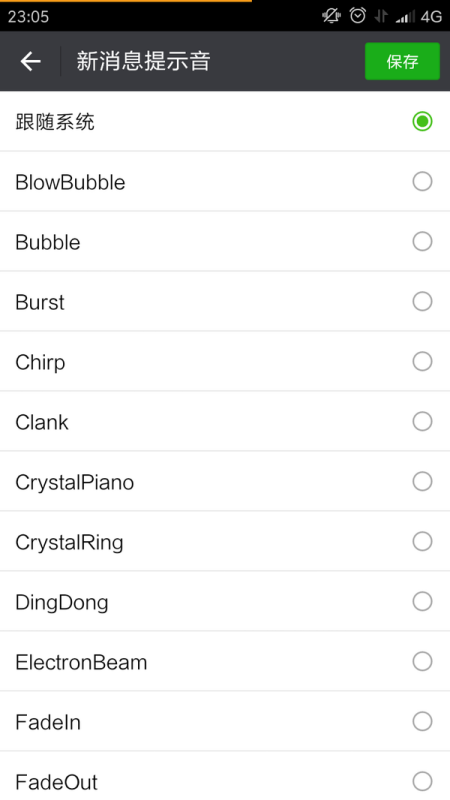Image resolution: width=450 pixels, height=800 pixels.
Task: Choose the ElectronBeam radio button
Action: [x=422, y=661]
